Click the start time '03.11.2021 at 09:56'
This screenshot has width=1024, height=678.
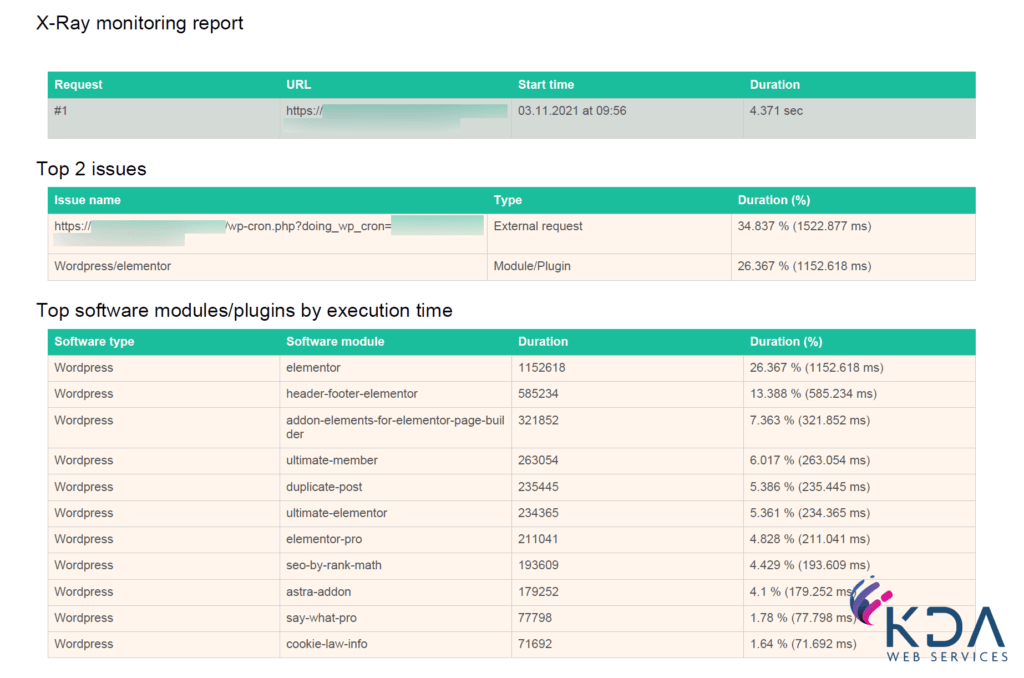(x=572, y=110)
